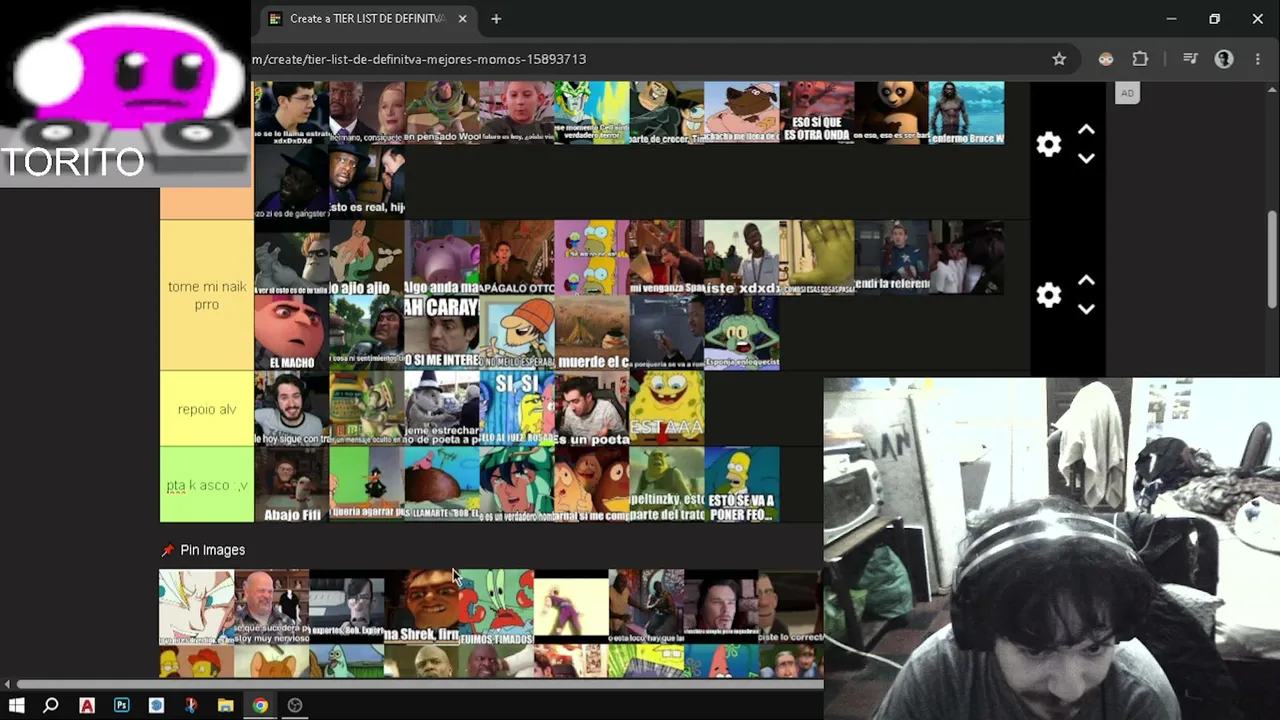Select the Shrek 'parte del trato' meme

coord(667,485)
